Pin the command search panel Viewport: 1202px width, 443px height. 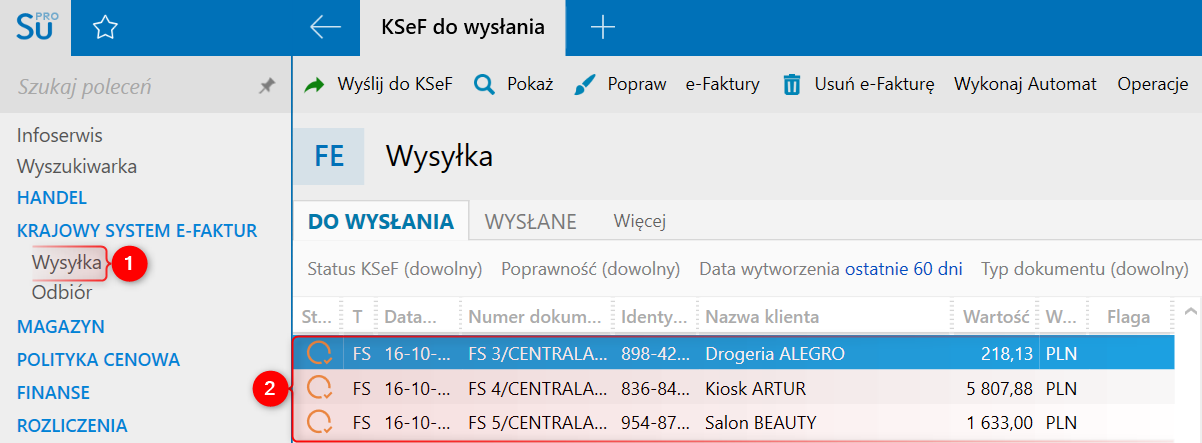pos(266,87)
